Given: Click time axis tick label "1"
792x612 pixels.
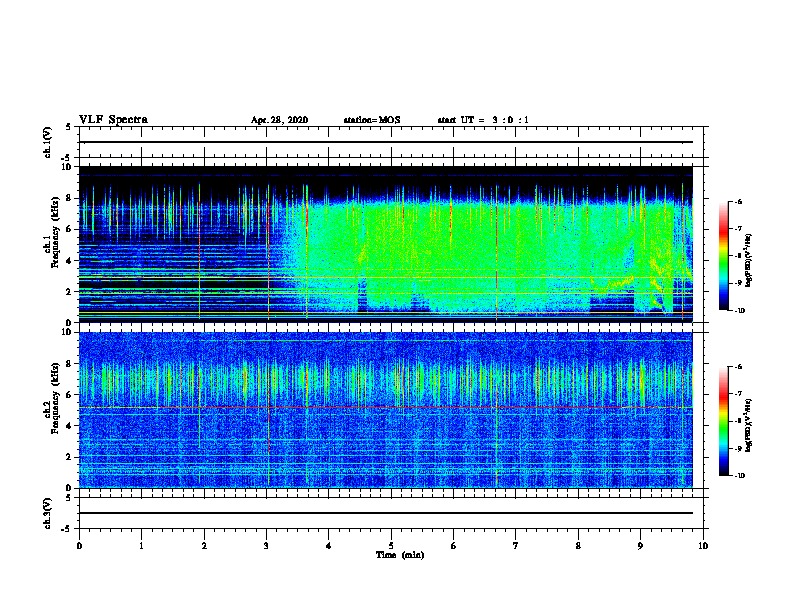Looking at the screenshot, I should pyautogui.click(x=141, y=546).
